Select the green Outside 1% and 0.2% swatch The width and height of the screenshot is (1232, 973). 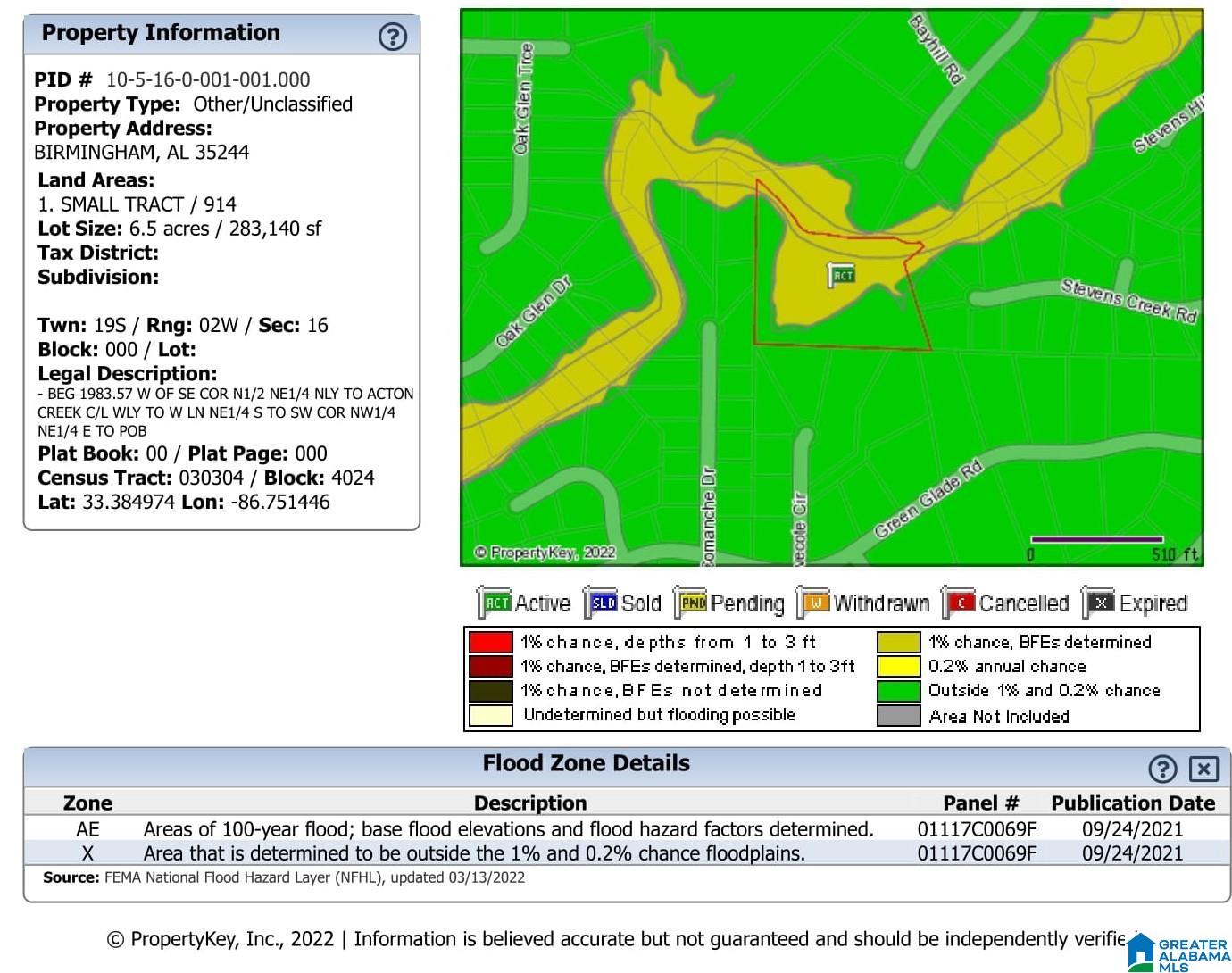(x=898, y=691)
